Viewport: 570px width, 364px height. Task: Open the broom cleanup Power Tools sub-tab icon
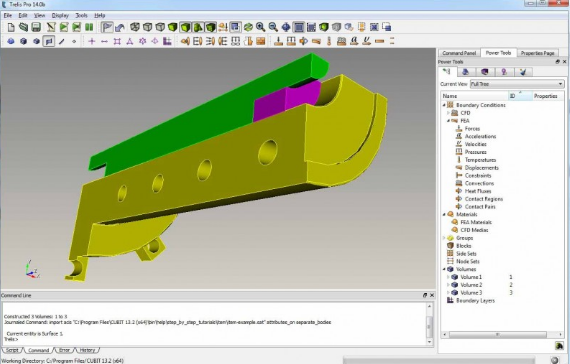(x=523, y=72)
